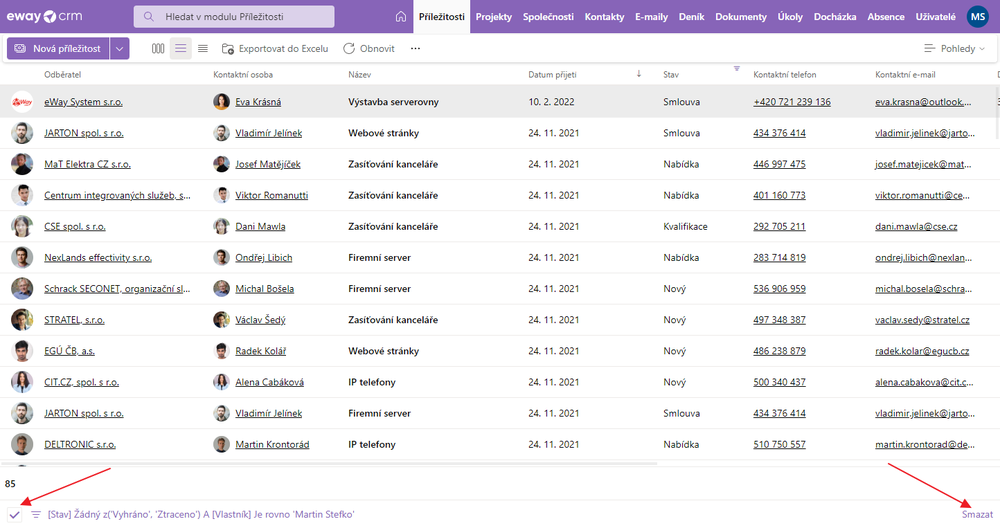1000x528 pixels.
Task: Click the eWay System s.r.o. company logo
Action: (x=22, y=102)
